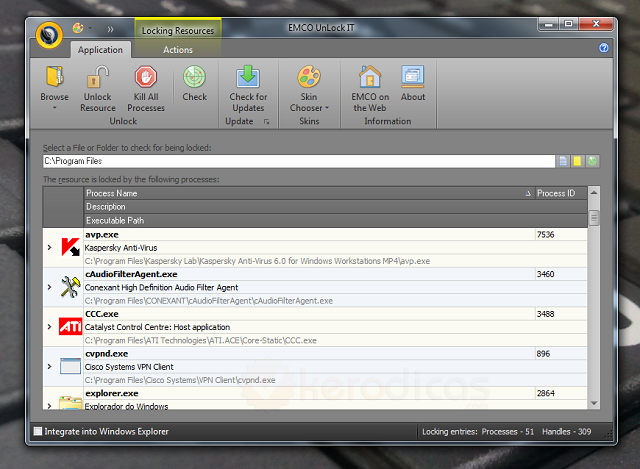Sort by the Process Name column header
The height and width of the screenshot is (469, 640).
[309, 193]
